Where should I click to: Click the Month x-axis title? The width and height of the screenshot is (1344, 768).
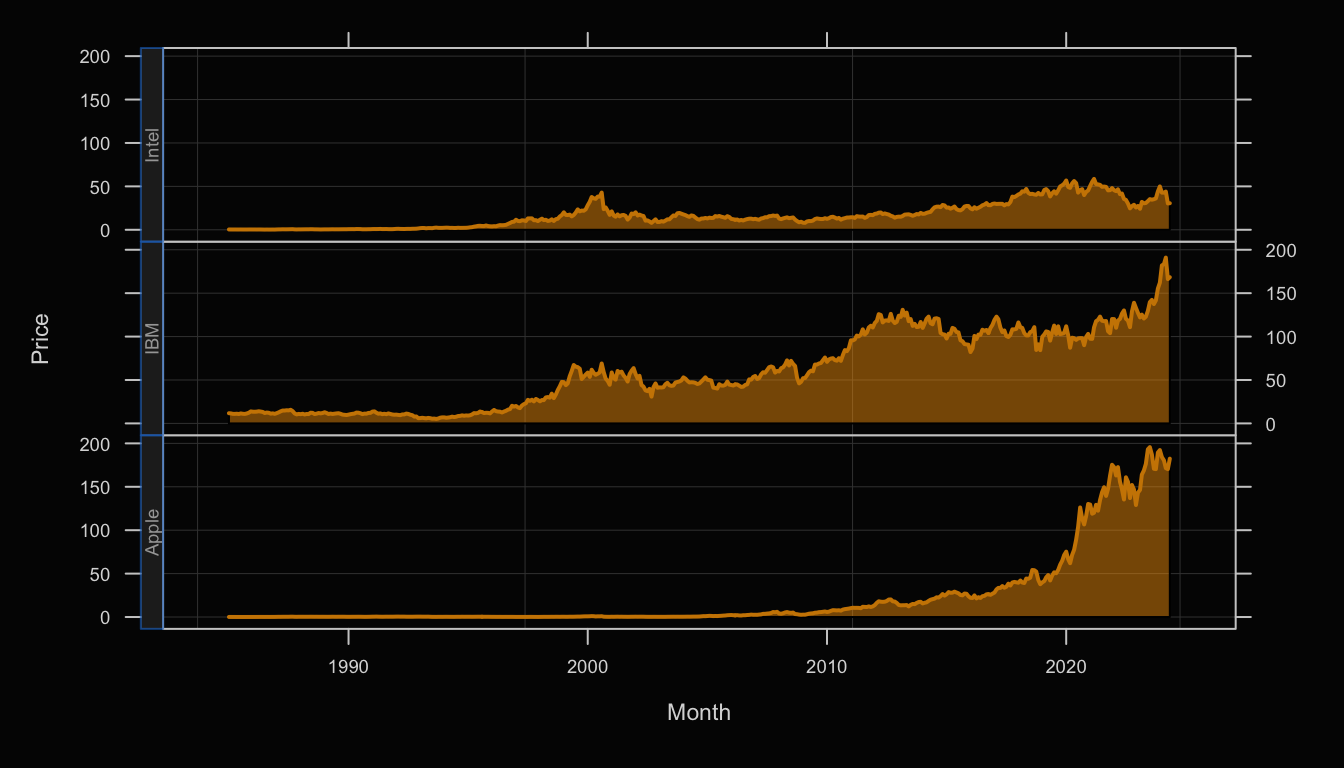coord(698,712)
